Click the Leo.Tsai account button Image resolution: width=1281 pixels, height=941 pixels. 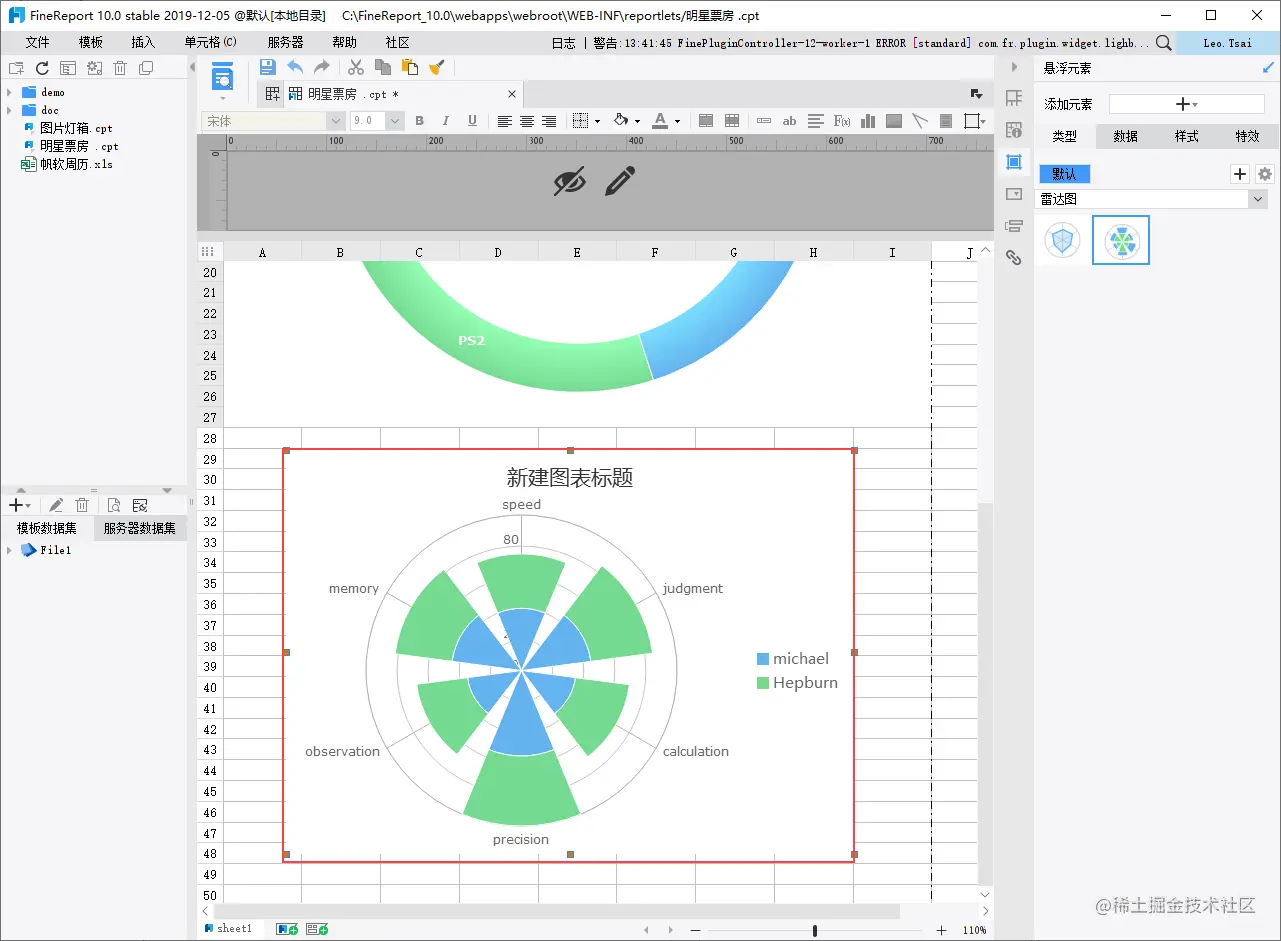coord(1228,43)
